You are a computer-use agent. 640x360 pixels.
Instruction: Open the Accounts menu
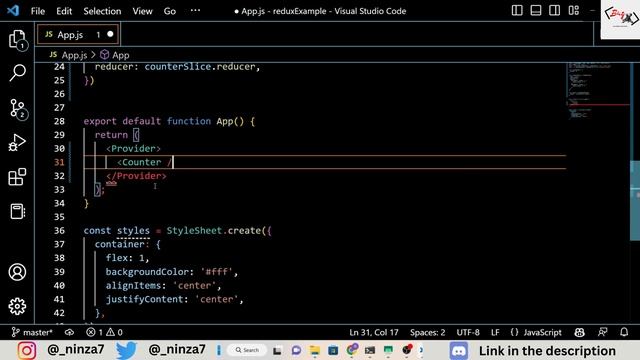pos(17,272)
